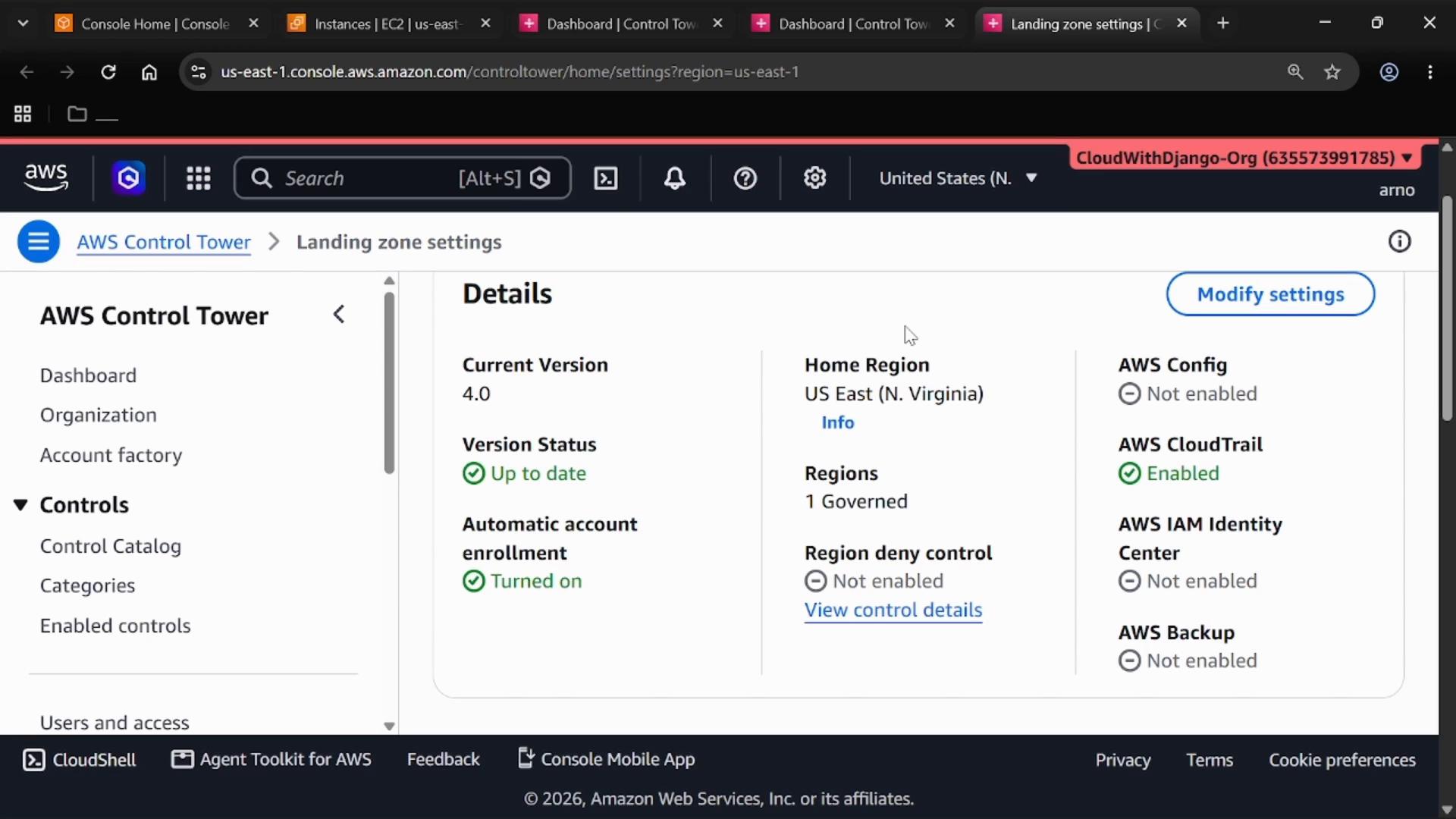The width and height of the screenshot is (1456, 819).
Task: Open a new browser tab
Action: [1222, 24]
